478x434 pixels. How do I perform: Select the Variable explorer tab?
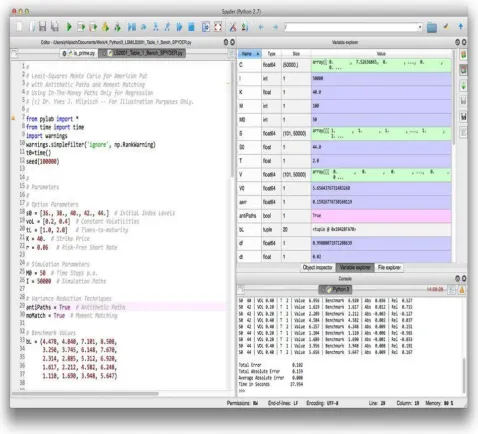355,267
